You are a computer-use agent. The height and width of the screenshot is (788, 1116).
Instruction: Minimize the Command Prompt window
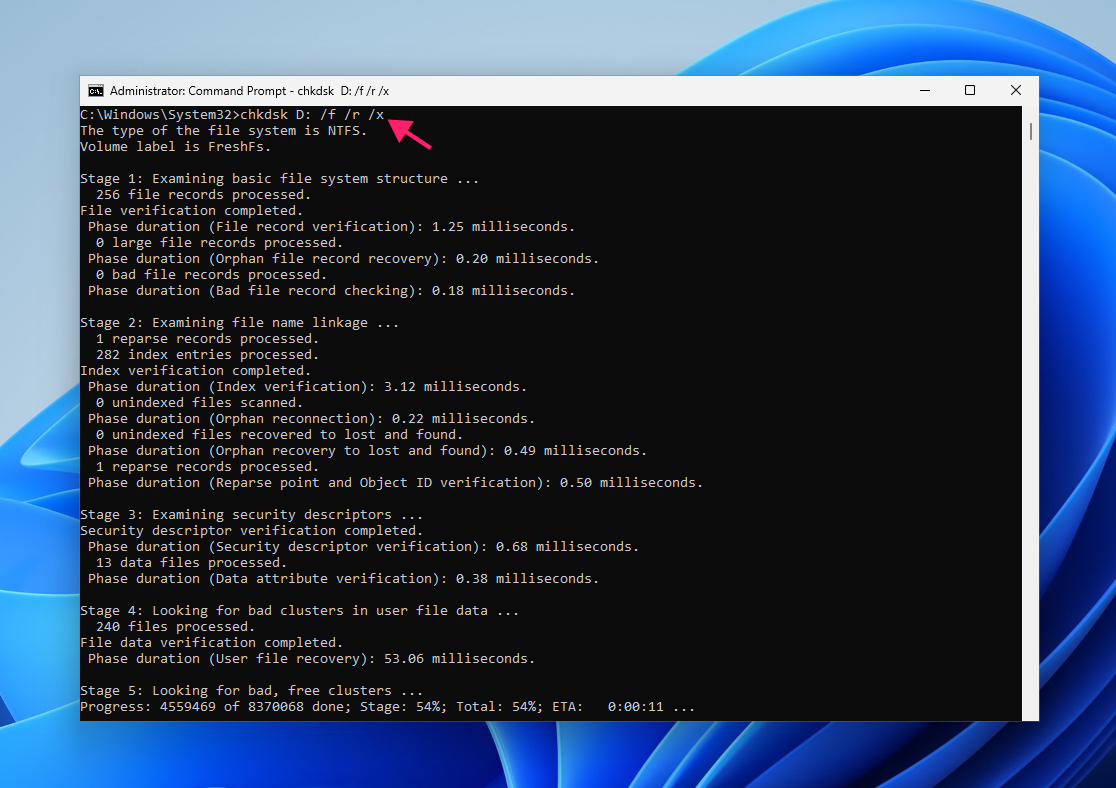click(x=925, y=90)
